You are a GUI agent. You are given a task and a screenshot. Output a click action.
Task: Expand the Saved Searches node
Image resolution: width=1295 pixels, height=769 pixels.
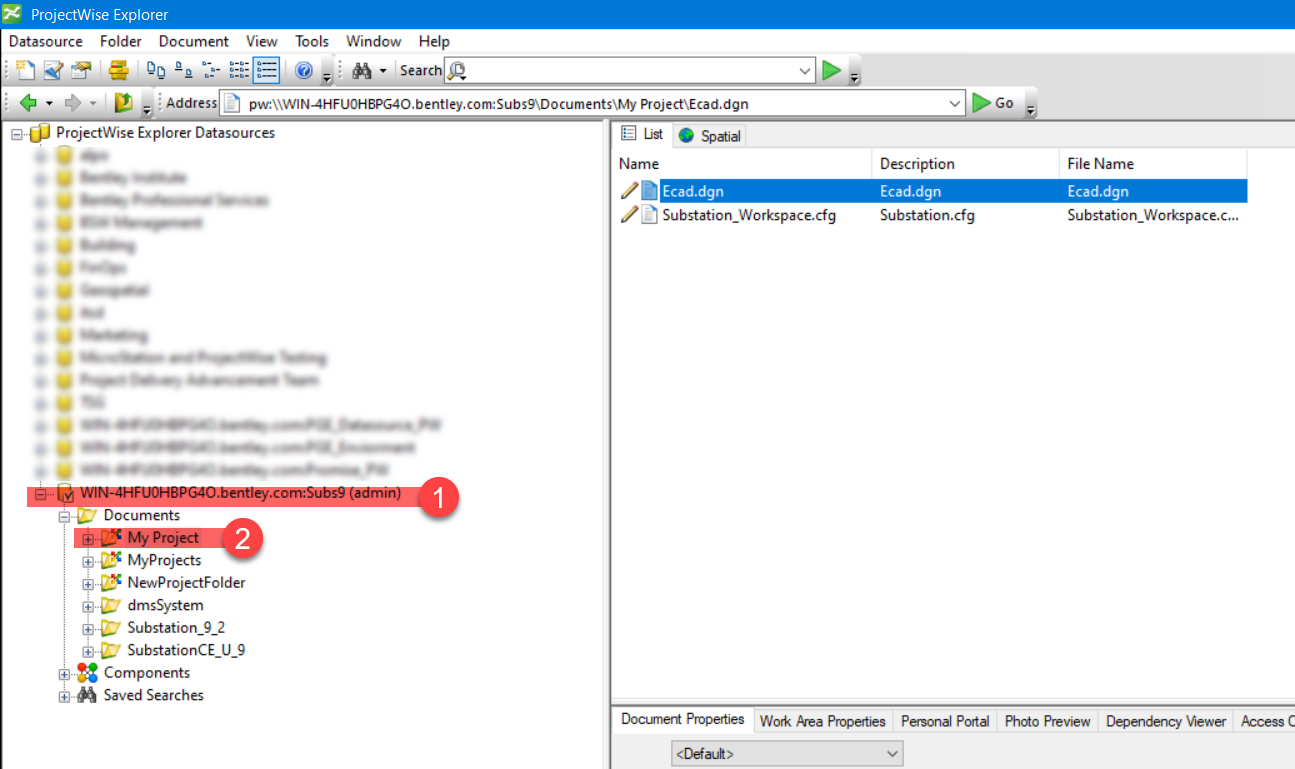pyautogui.click(x=64, y=696)
